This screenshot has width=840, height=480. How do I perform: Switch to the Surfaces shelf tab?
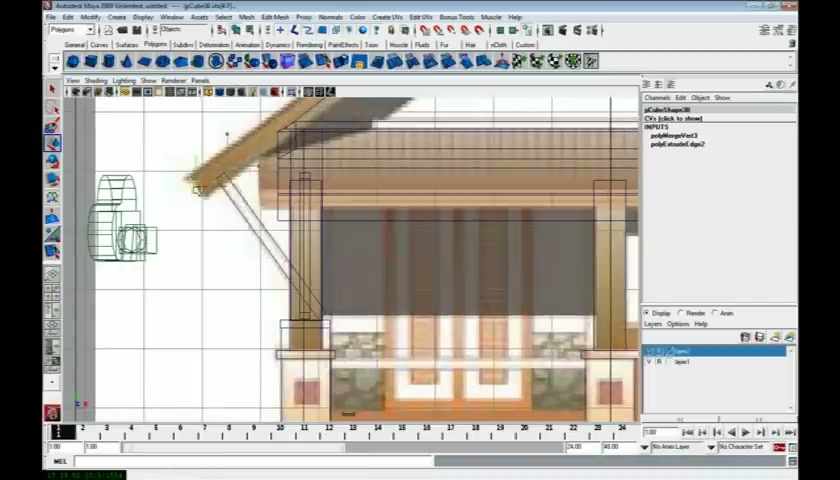(126, 45)
